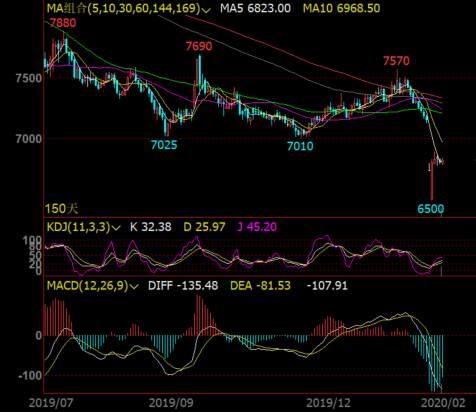Click the K 32.38 value

(151, 227)
